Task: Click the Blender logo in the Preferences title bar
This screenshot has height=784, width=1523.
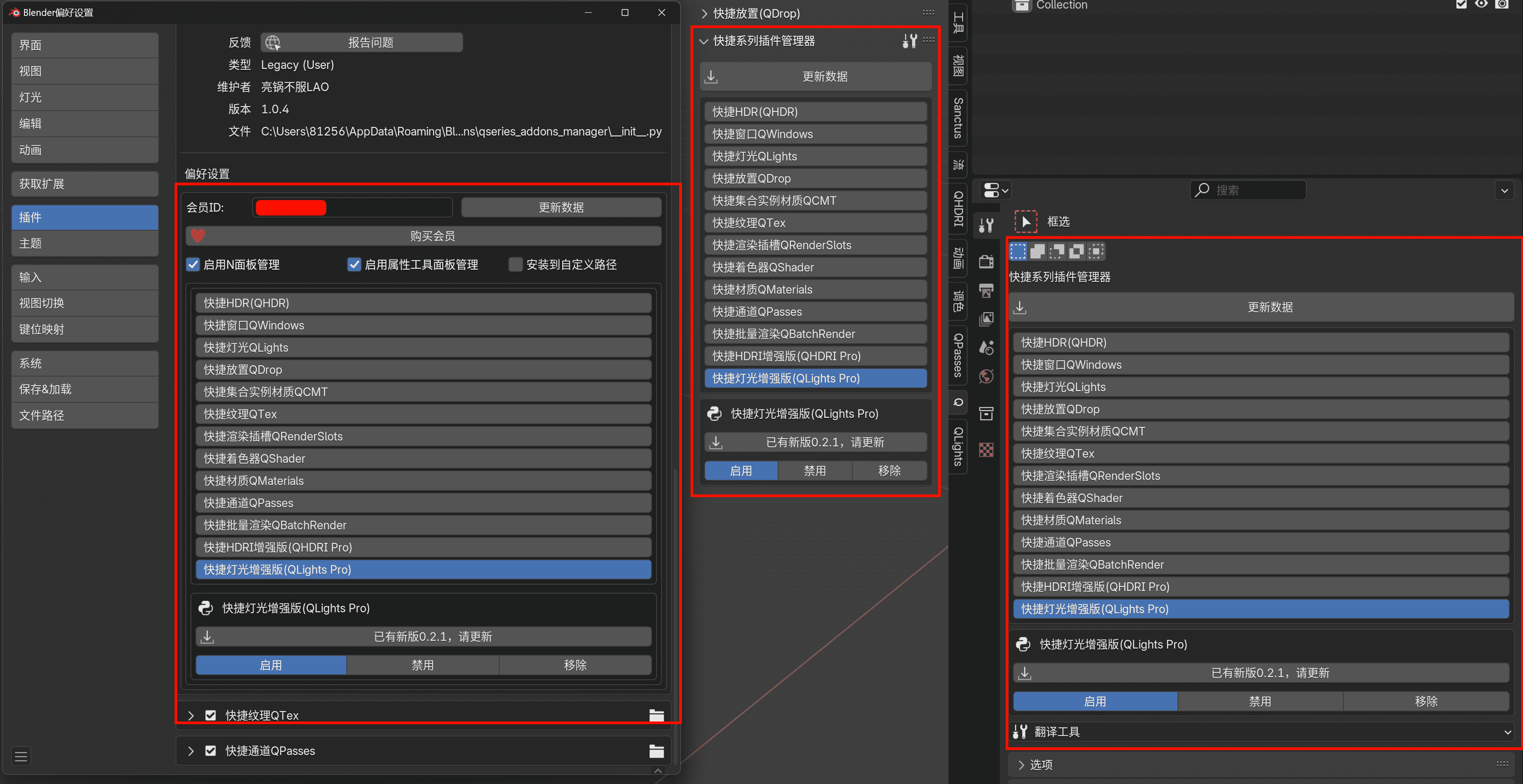Action: click(x=14, y=12)
